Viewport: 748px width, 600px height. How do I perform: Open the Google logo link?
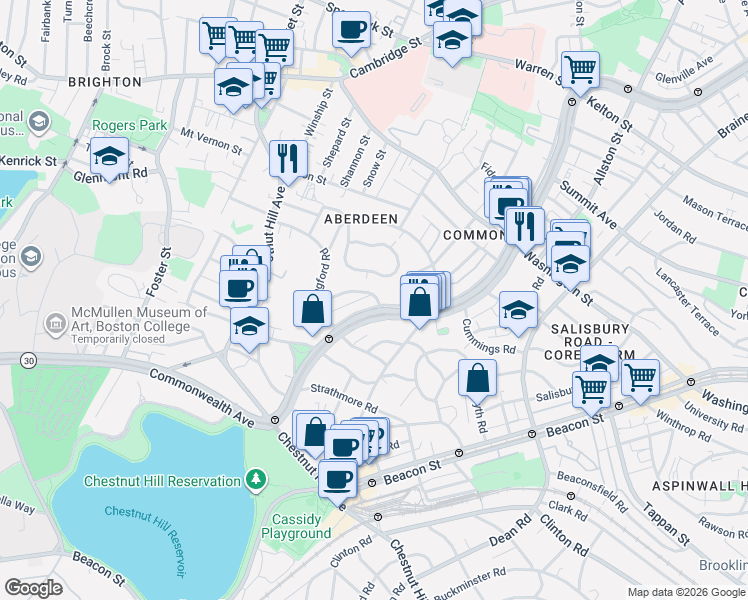tap(33, 588)
